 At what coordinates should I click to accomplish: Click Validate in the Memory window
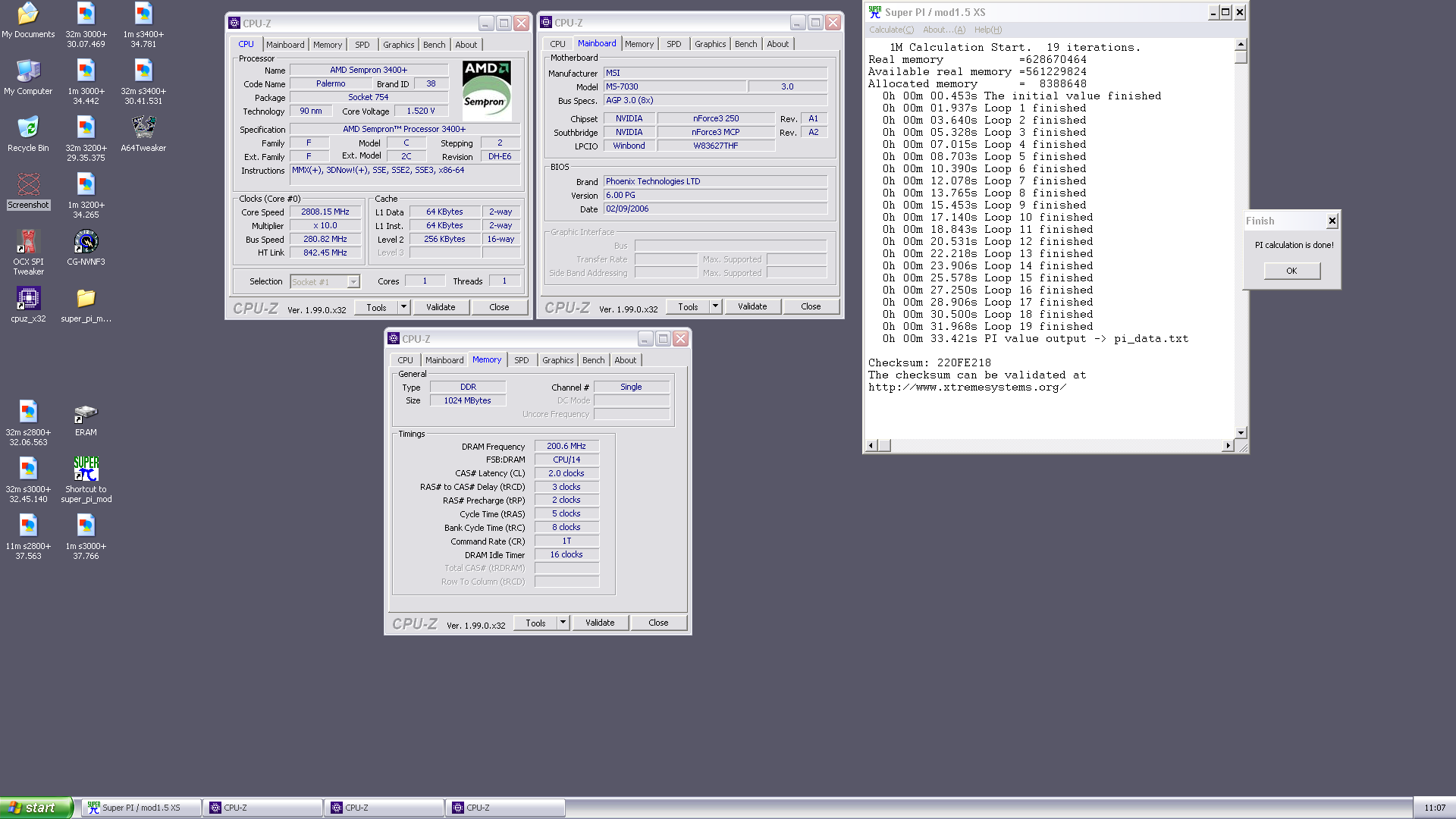pyautogui.click(x=600, y=623)
